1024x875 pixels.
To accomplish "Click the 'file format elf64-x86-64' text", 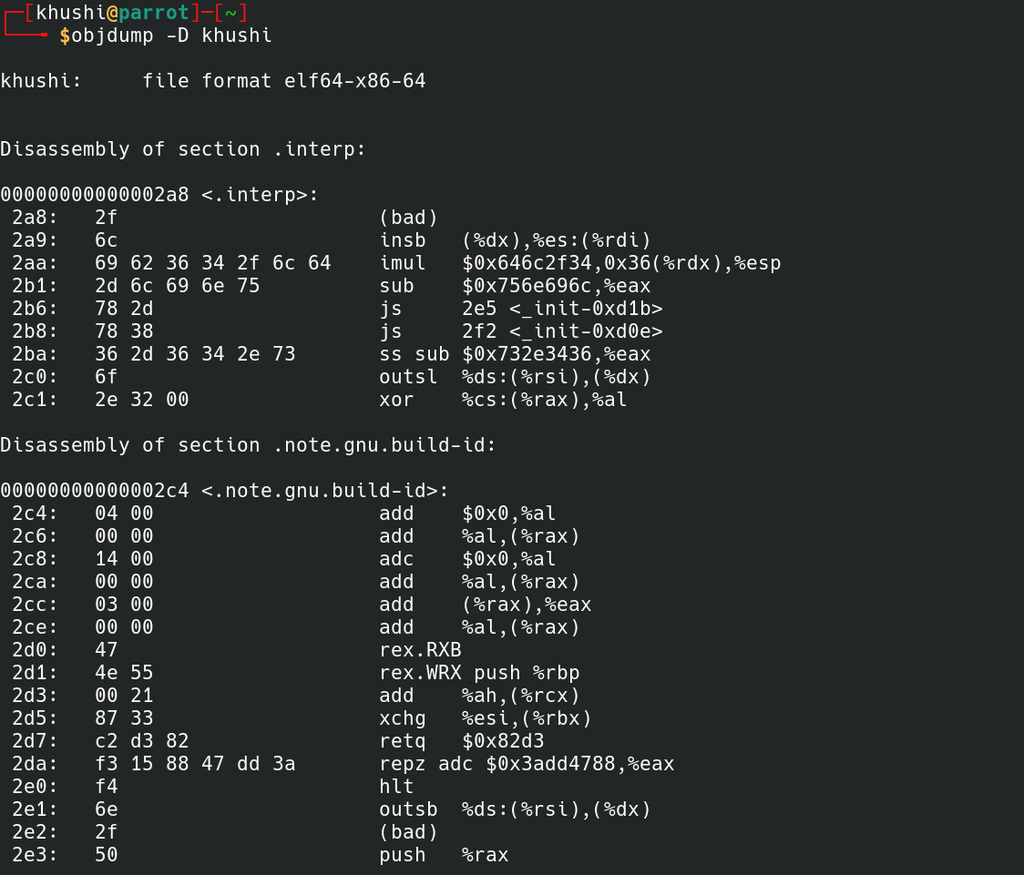I will [284, 81].
